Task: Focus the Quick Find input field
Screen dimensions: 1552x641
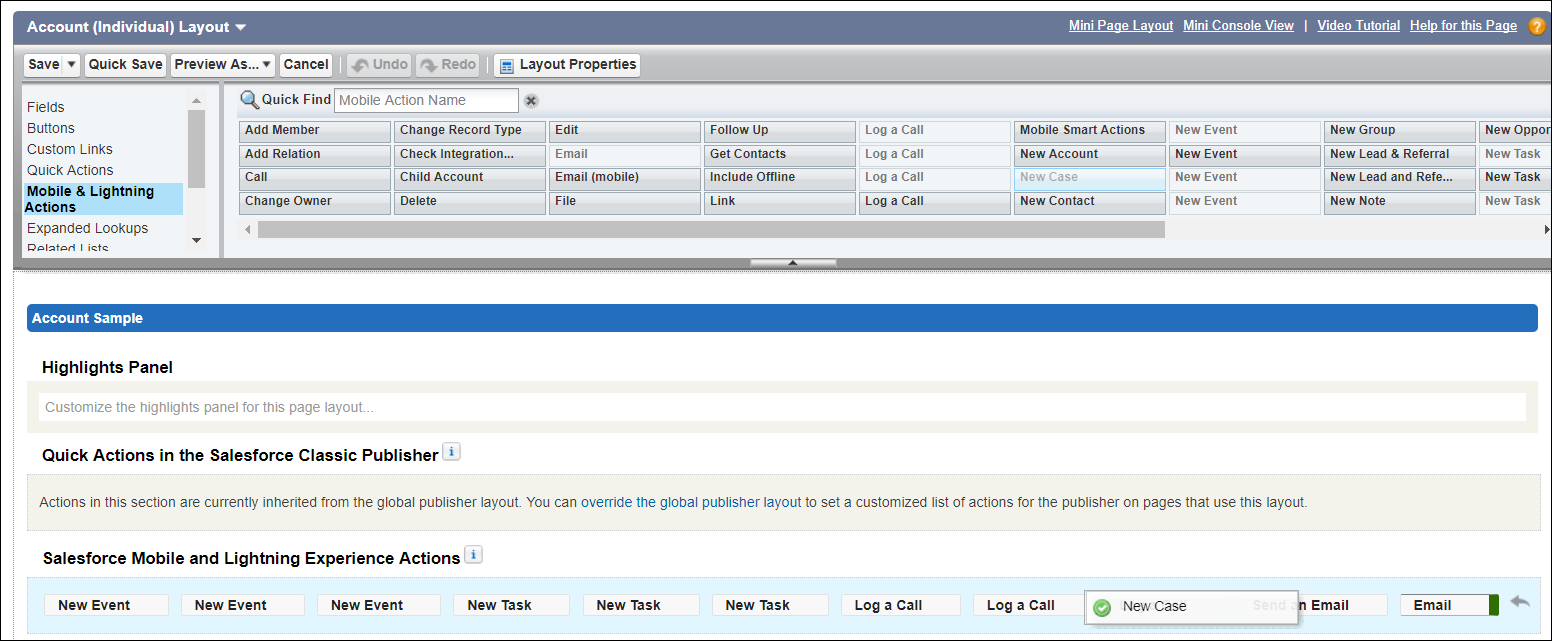Action: [x=427, y=100]
